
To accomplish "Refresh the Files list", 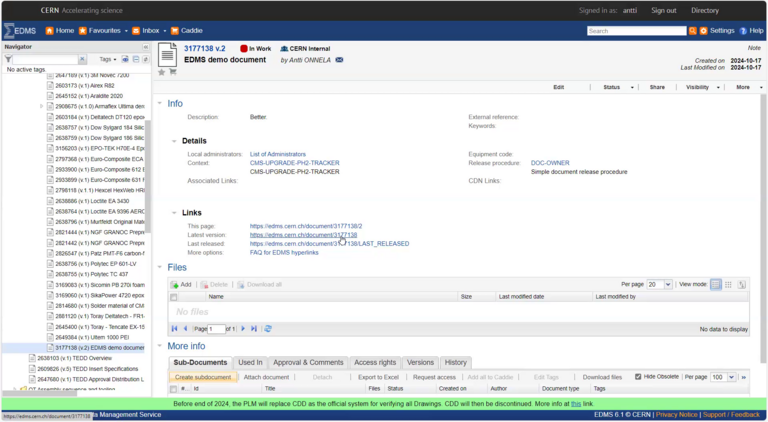I will point(268,328).
